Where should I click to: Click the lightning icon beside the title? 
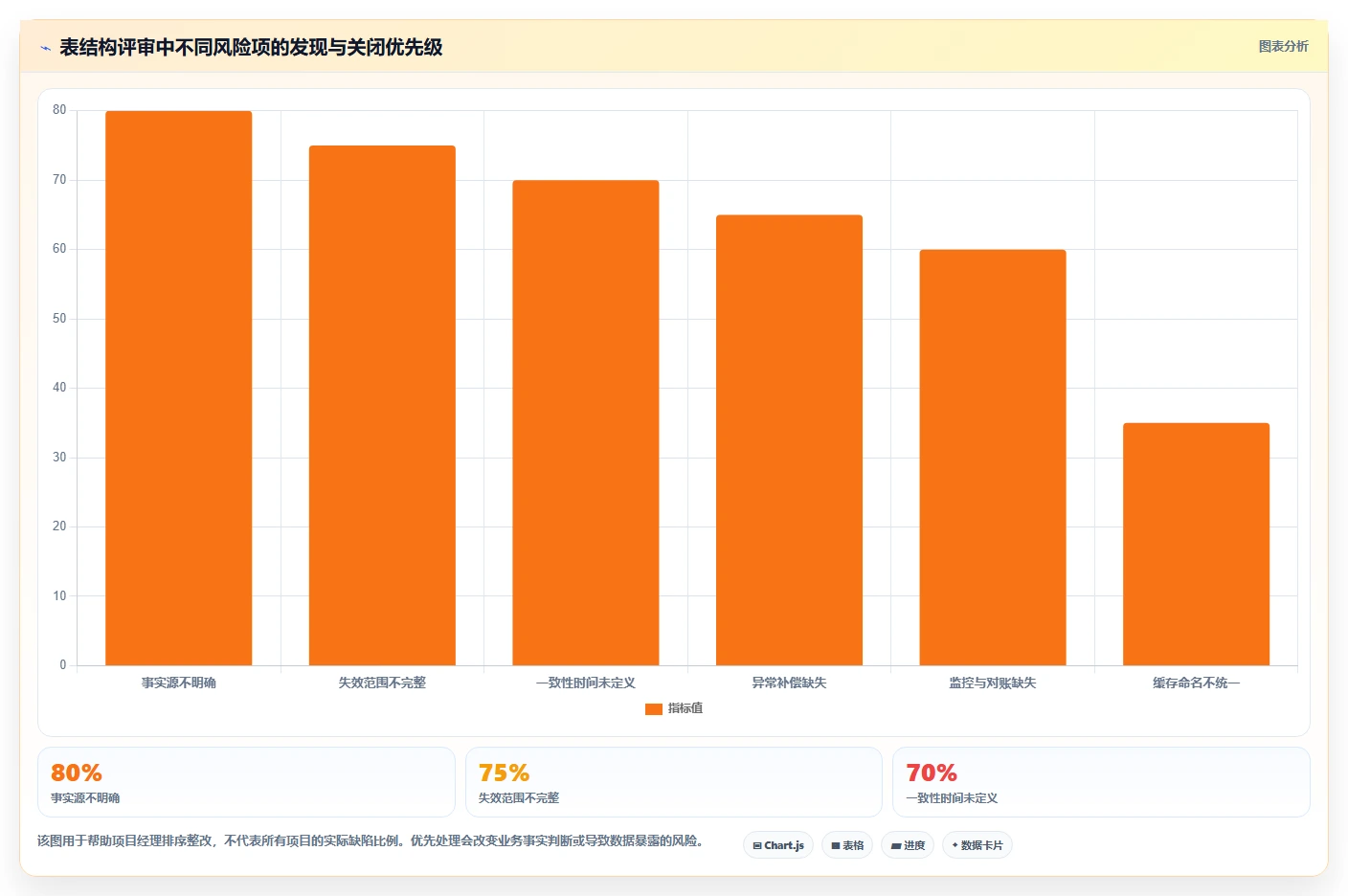click(45, 48)
